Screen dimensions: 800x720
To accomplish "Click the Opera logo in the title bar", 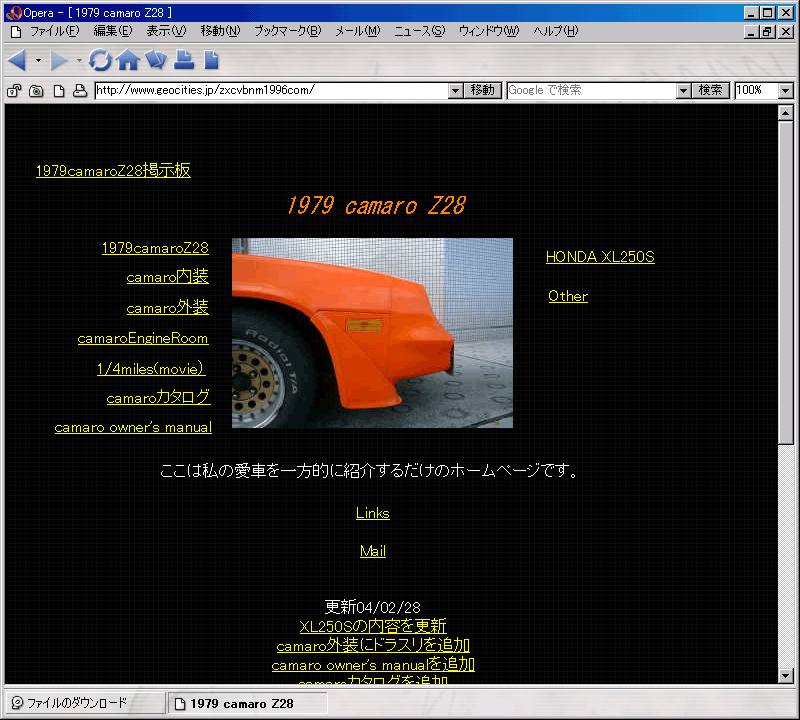I will click(14, 13).
